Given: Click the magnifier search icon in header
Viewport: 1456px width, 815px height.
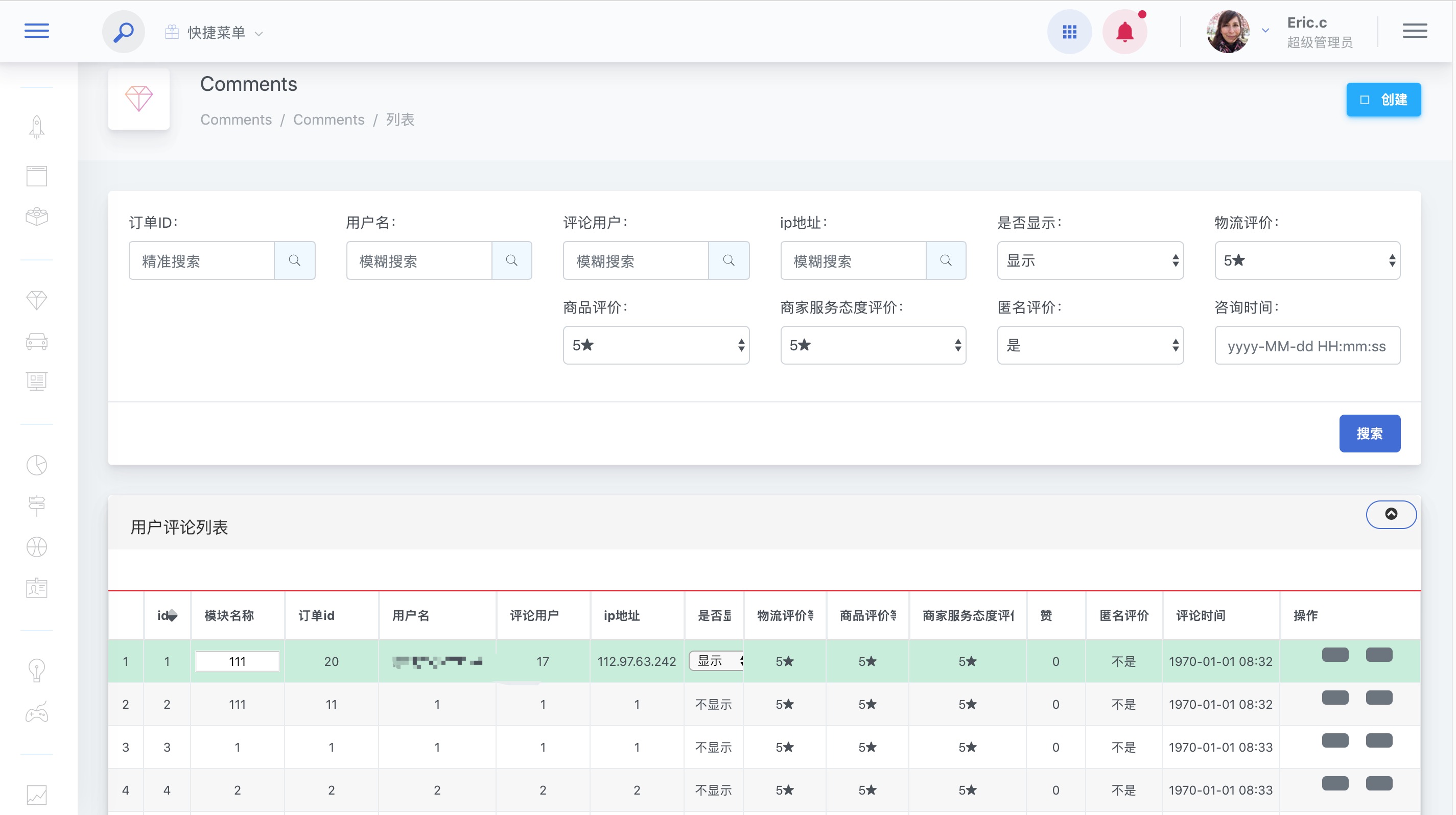Looking at the screenshot, I should pos(123,32).
